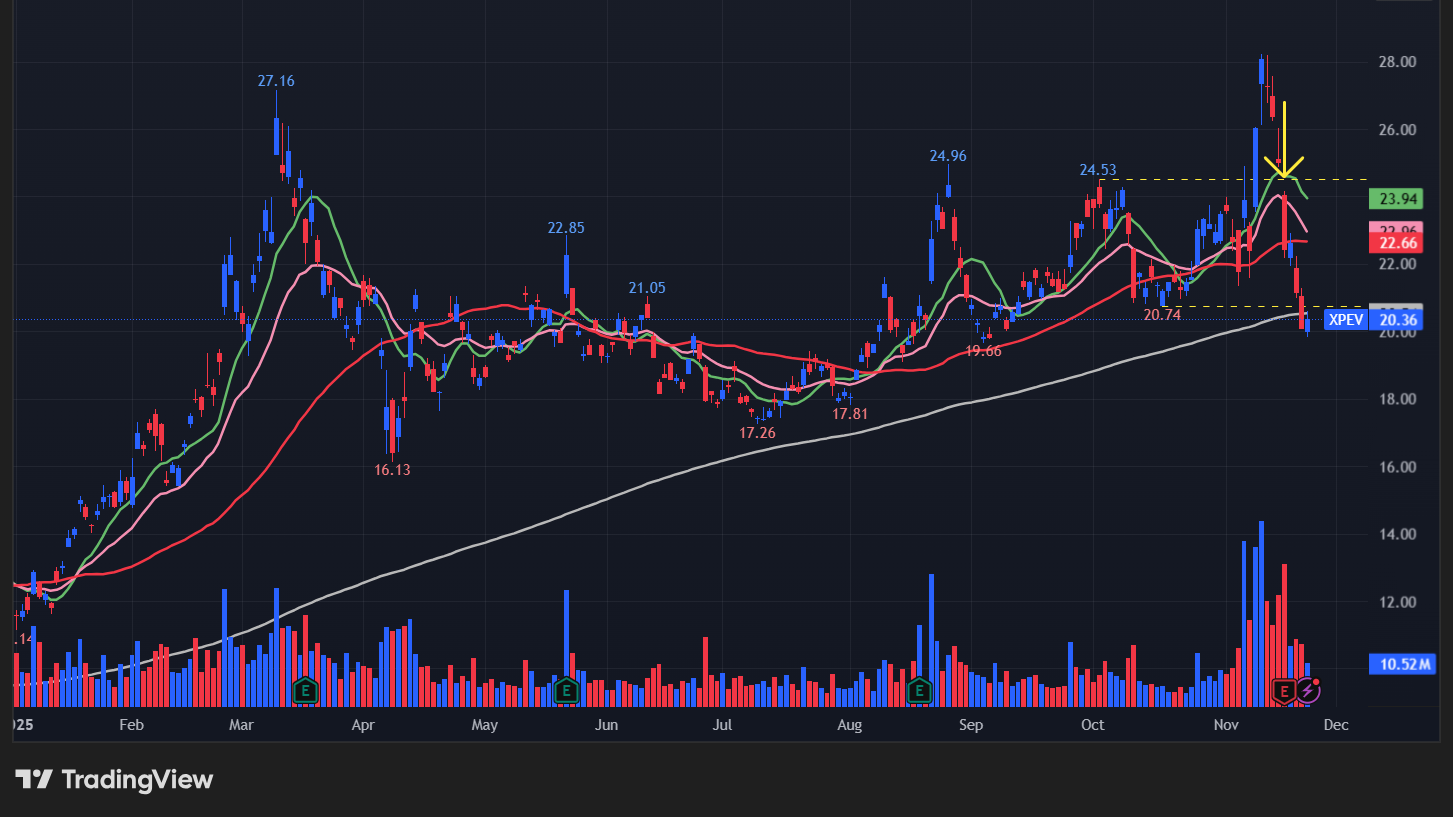Click the red 22.66 moving average label
The image size is (1453, 817).
coord(1399,243)
